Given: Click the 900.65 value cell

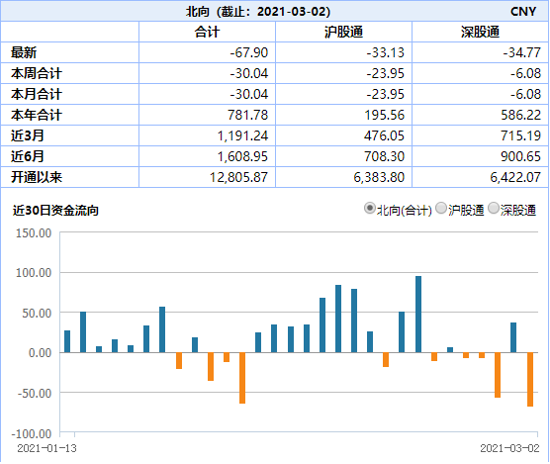Looking at the screenshot, I should 521,156.
